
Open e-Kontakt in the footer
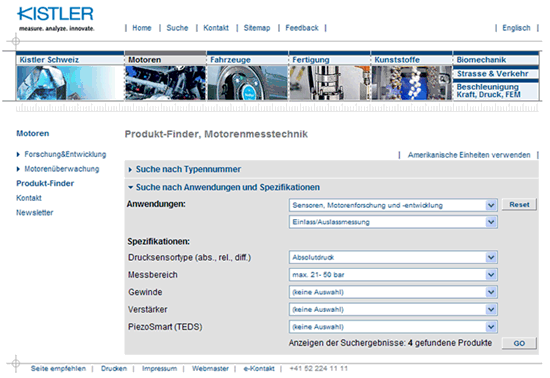tap(259, 369)
